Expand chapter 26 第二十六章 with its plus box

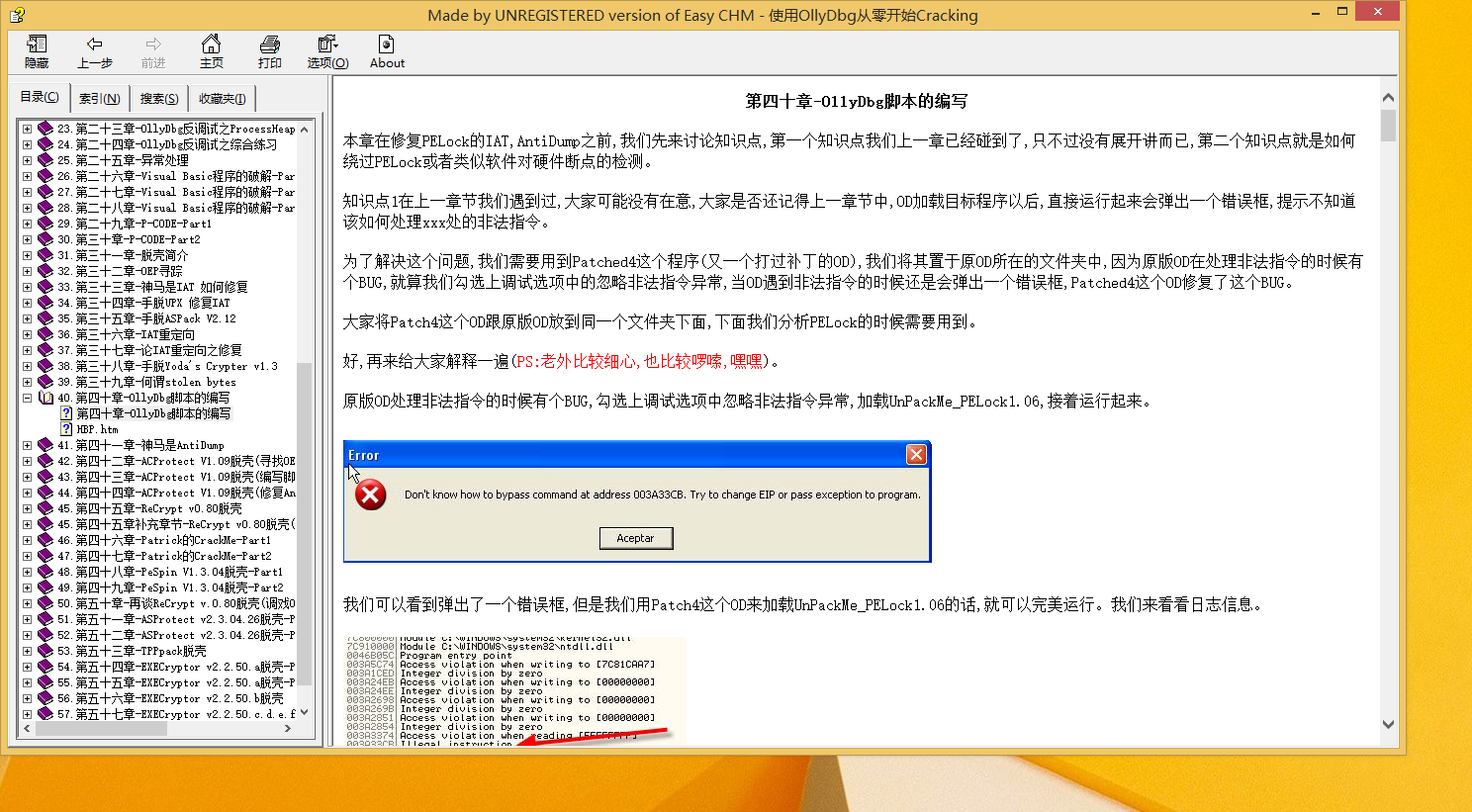28,176
